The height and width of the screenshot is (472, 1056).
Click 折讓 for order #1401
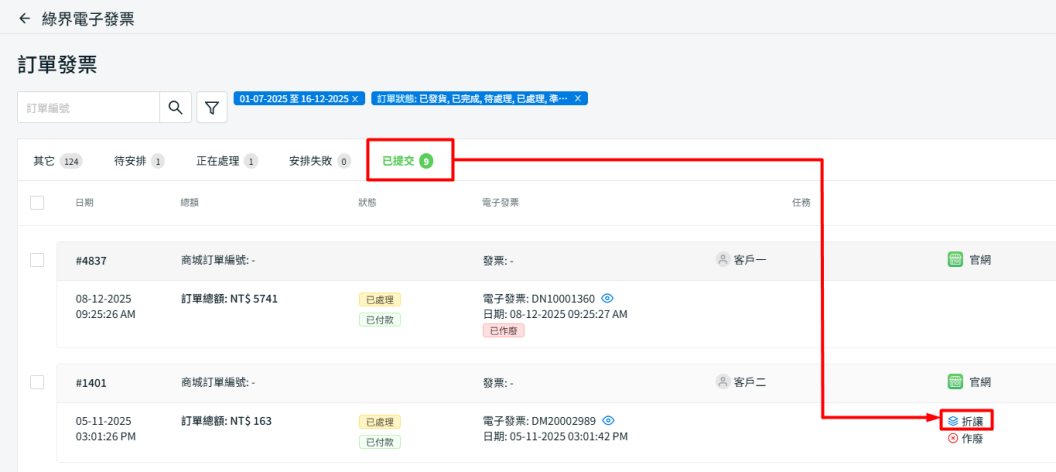966,421
